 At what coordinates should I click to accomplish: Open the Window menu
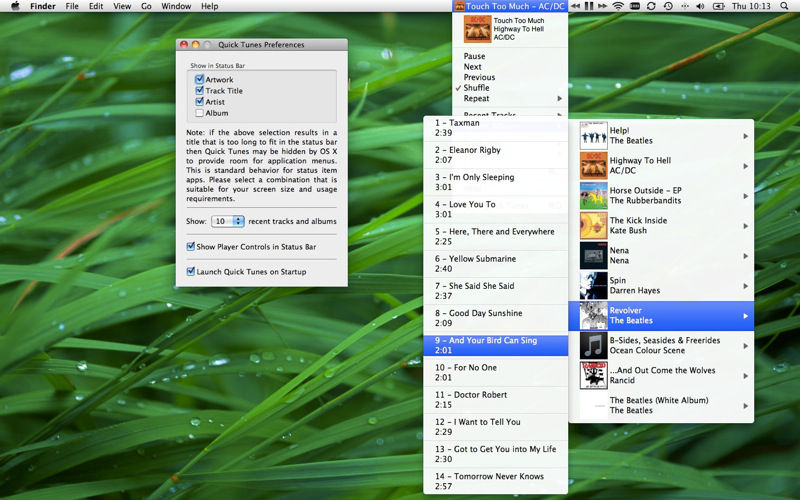pyautogui.click(x=176, y=6)
